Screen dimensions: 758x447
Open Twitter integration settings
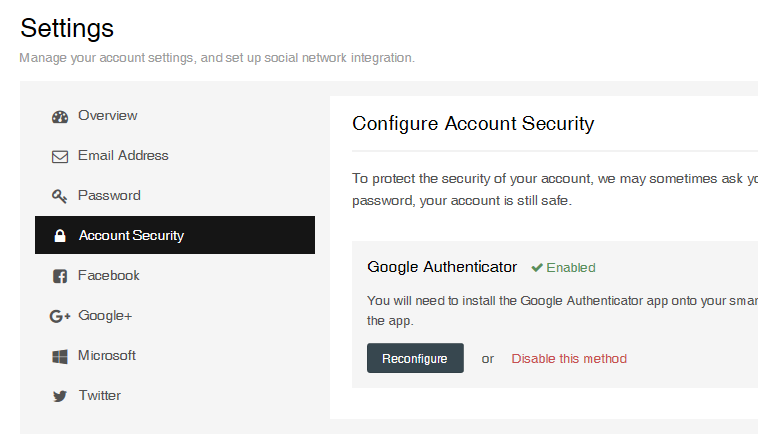(x=100, y=395)
